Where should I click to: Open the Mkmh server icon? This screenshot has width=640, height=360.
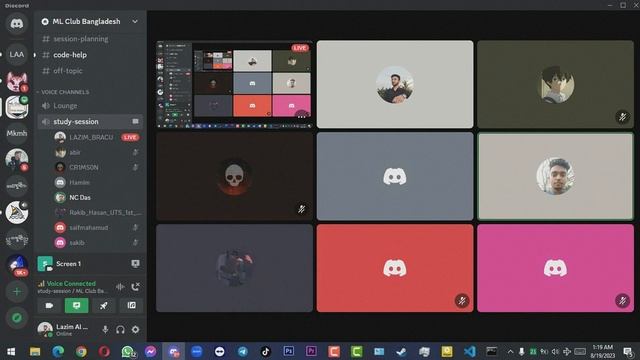coord(17,133)
